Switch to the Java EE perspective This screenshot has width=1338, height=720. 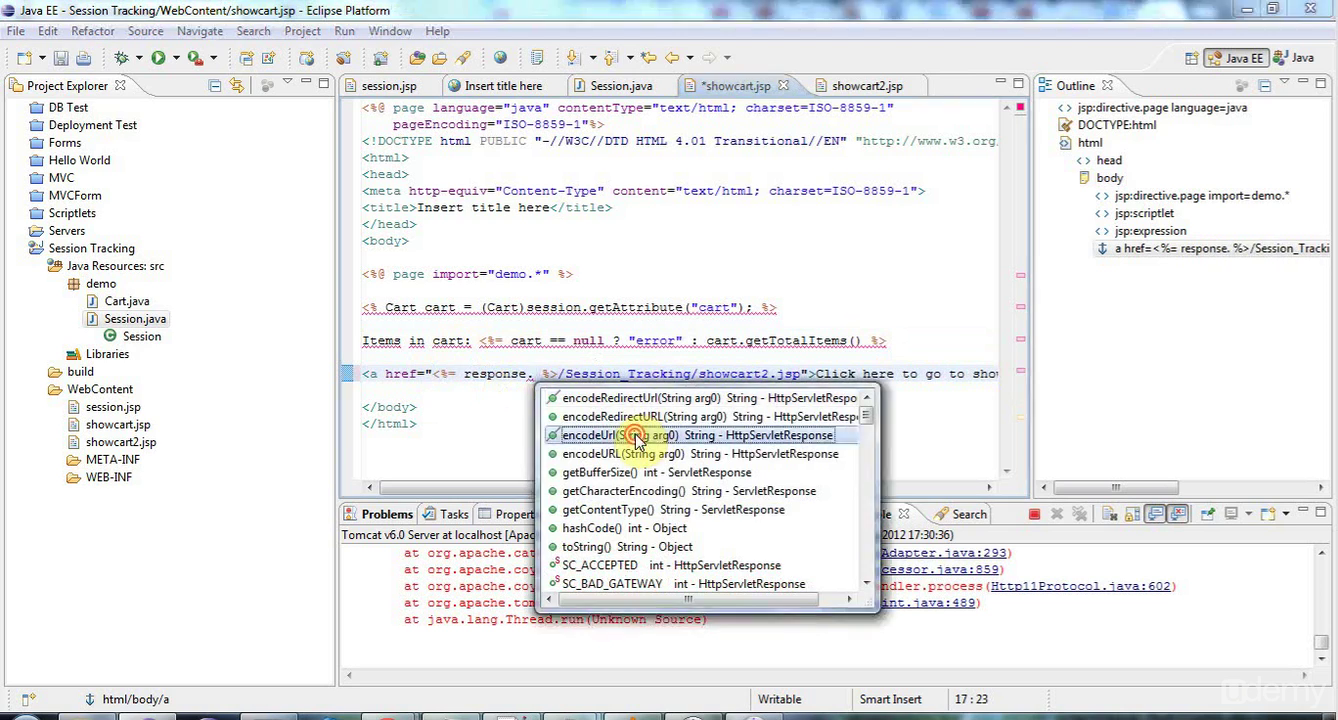pos(1236,58)
